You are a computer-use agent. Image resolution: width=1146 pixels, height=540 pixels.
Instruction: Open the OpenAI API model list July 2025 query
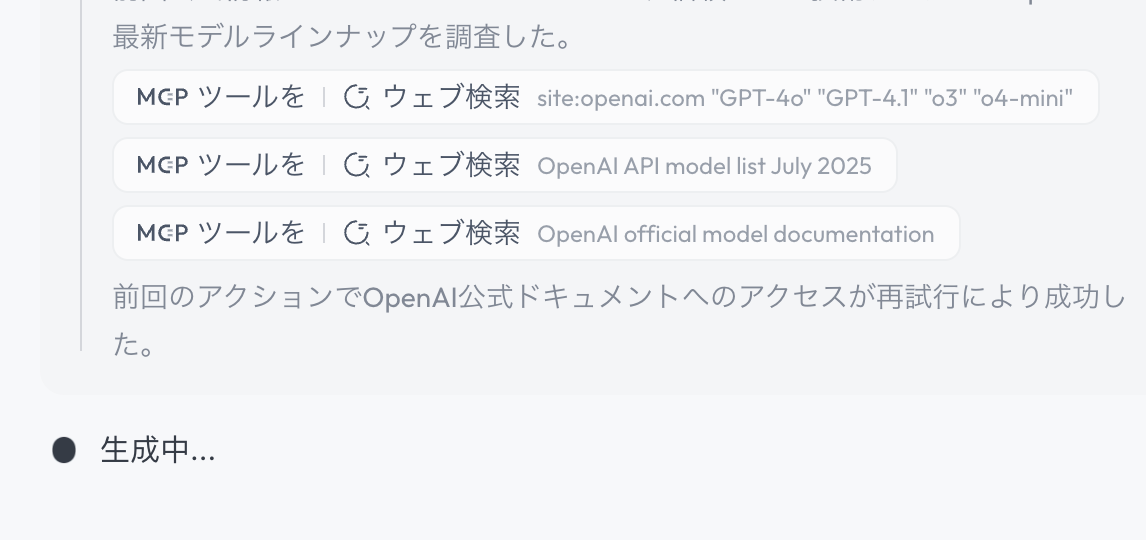705,166
